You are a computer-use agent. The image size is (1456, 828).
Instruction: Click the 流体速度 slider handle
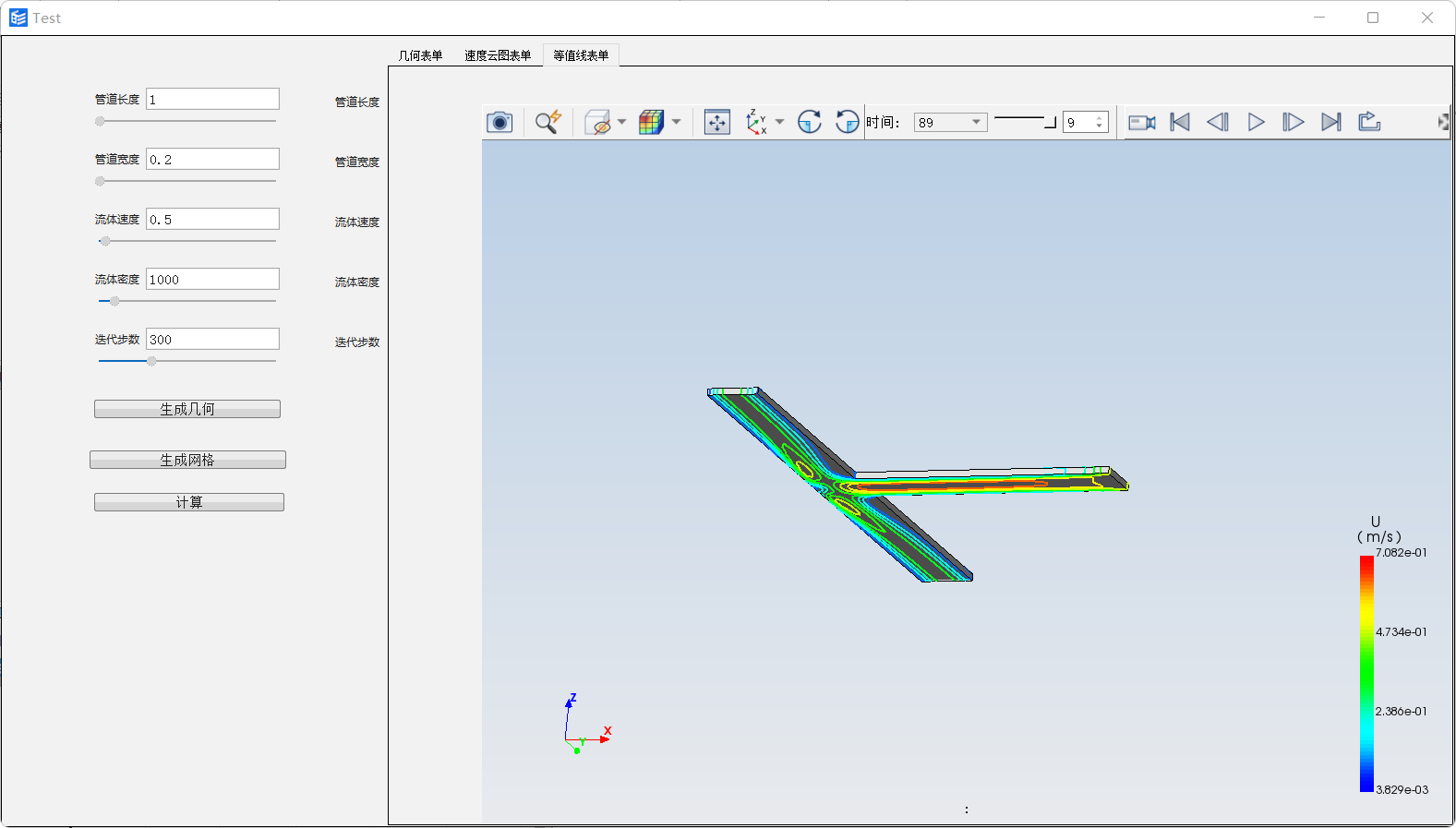pyautogui.click(x=105, y=241)
